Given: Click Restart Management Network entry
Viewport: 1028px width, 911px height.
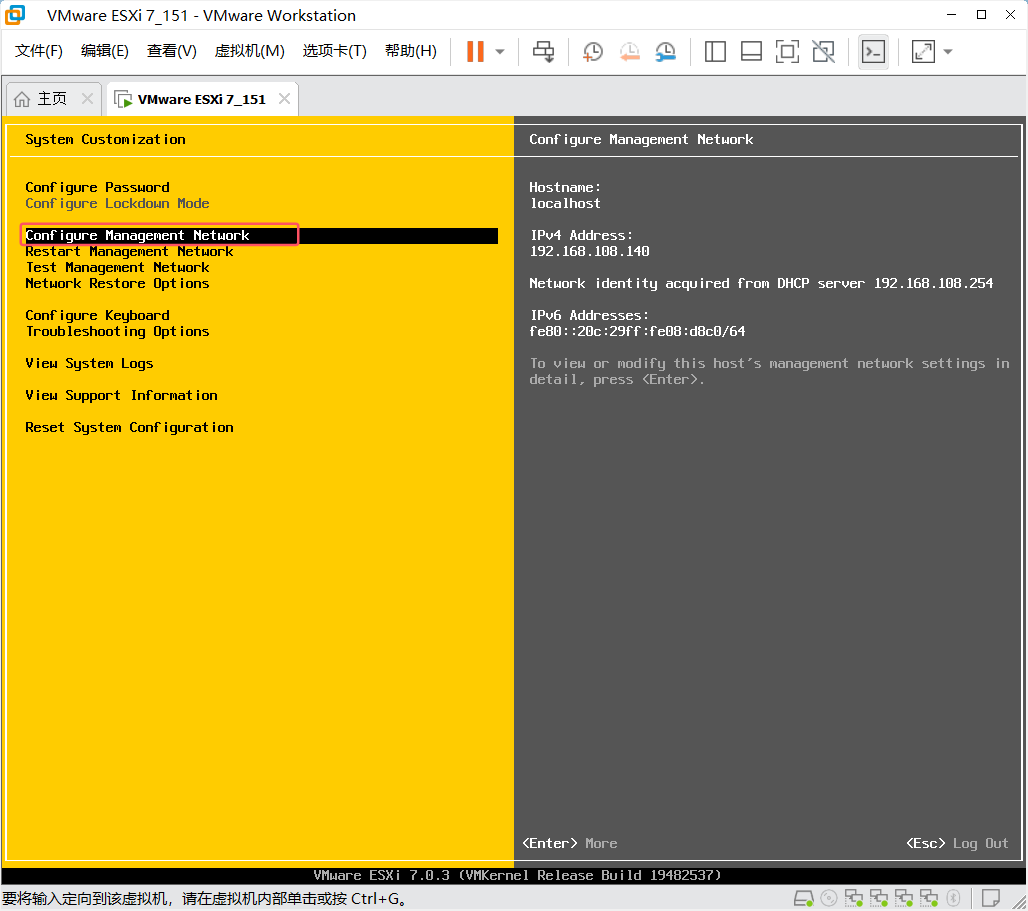Looking at the screenshot, I should coord(129,252).
